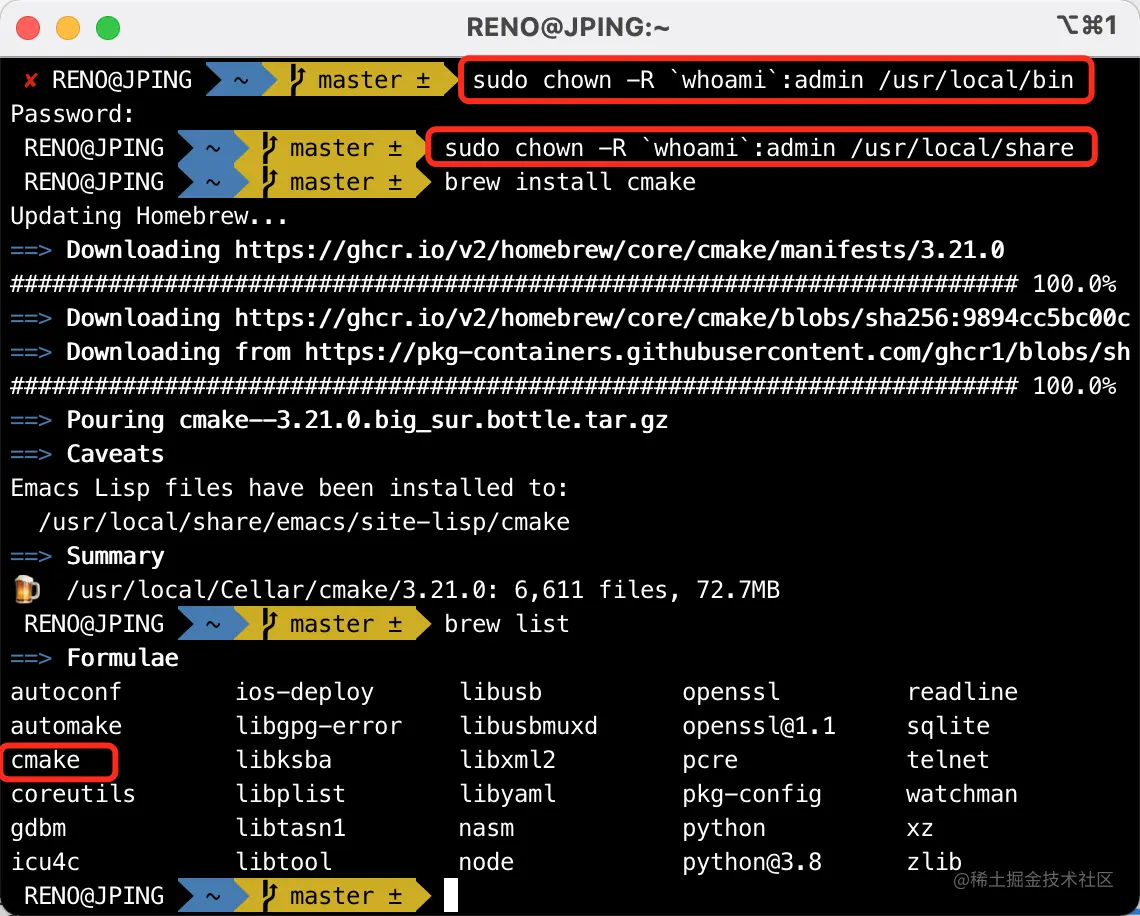Click 'openssl@1.1' in the formulae list
The height and width of the screenshot is (916, 1140).
(759, 726)
